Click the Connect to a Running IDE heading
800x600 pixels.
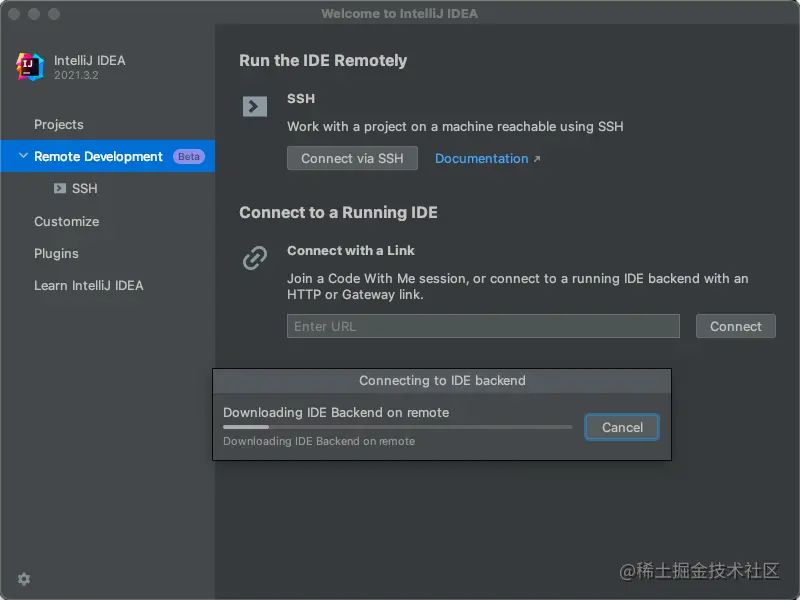338,212
